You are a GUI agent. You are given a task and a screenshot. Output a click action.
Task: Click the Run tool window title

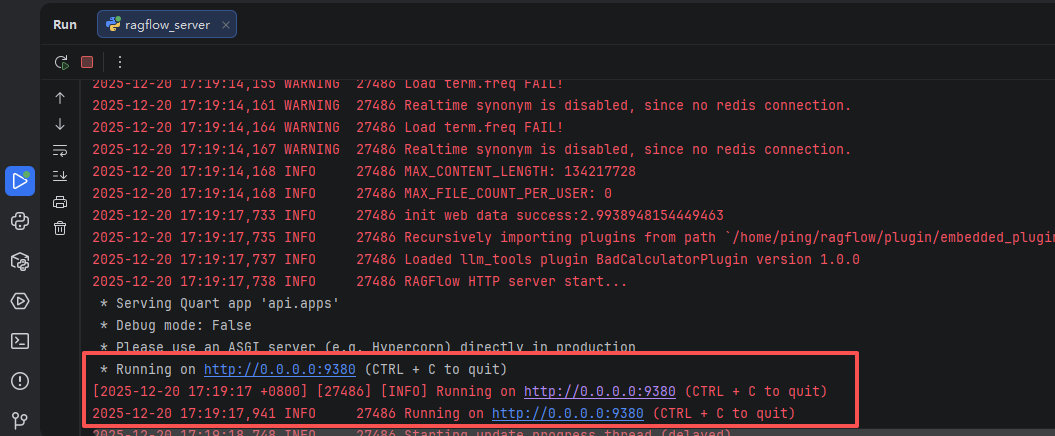pyautogui.click(x=65, y=25)
